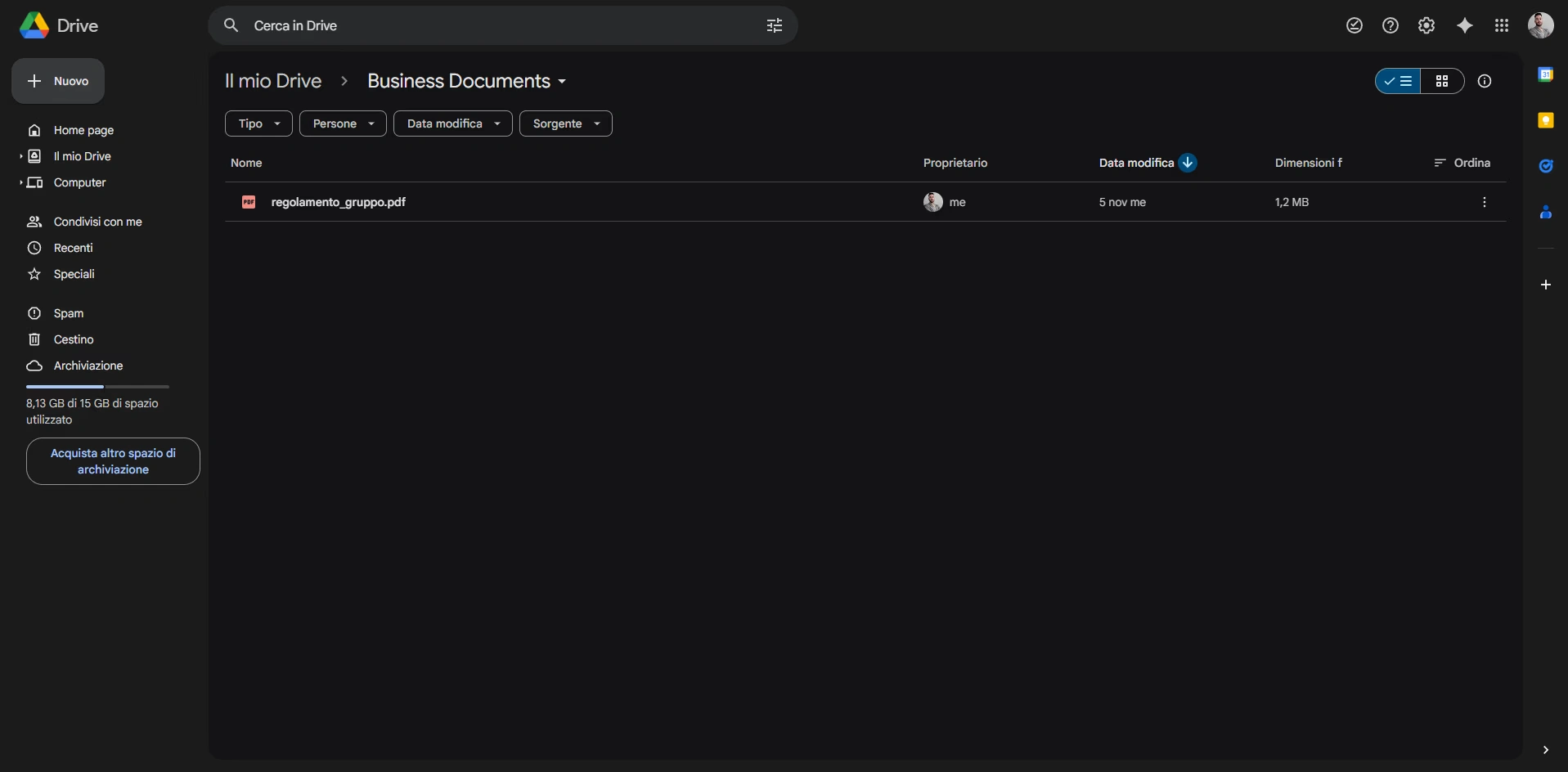1568x772 pixels.
Task: Toggle the Ordina sorting control
Action: 1462,163
